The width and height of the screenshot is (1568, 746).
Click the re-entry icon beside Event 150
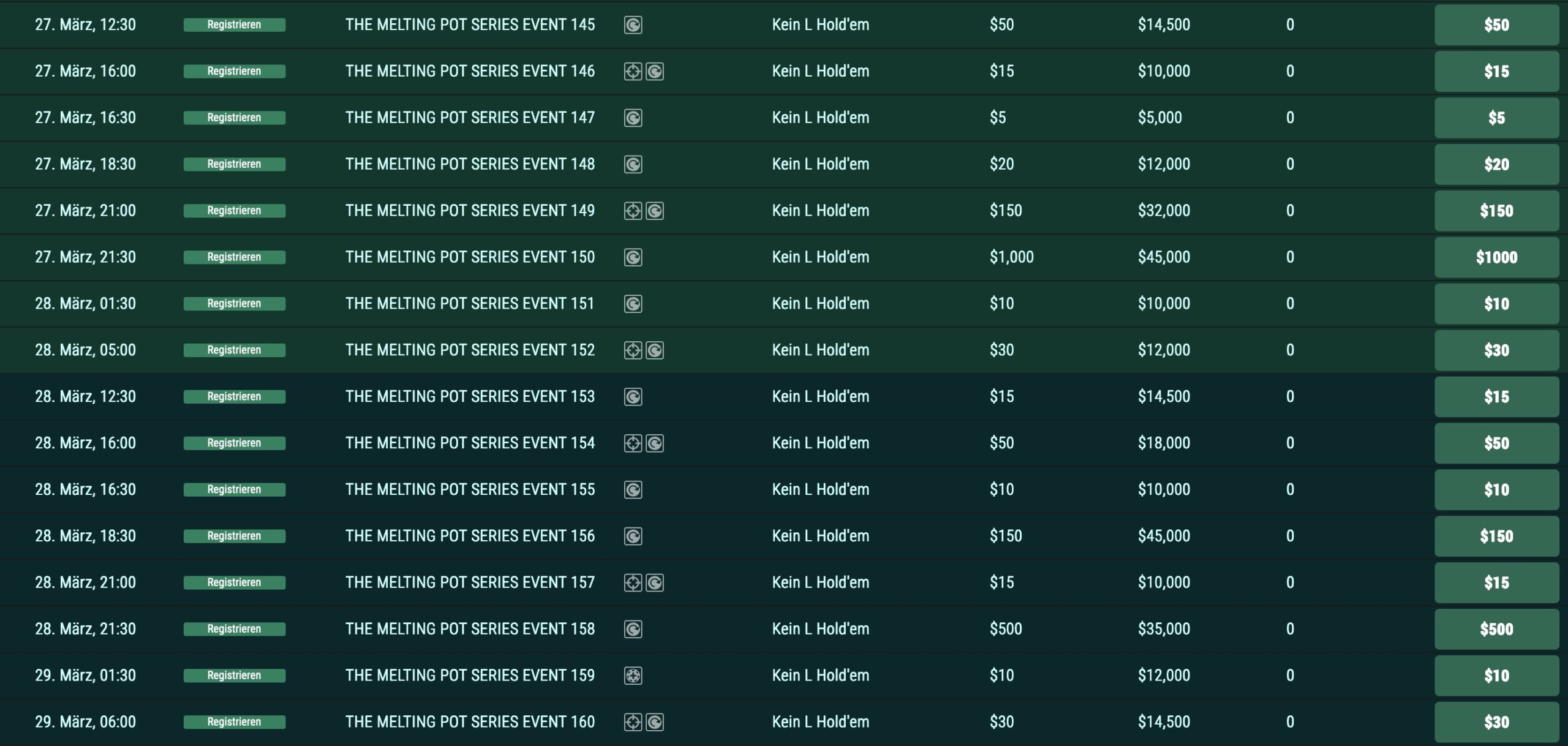click(x=633, y=257)
